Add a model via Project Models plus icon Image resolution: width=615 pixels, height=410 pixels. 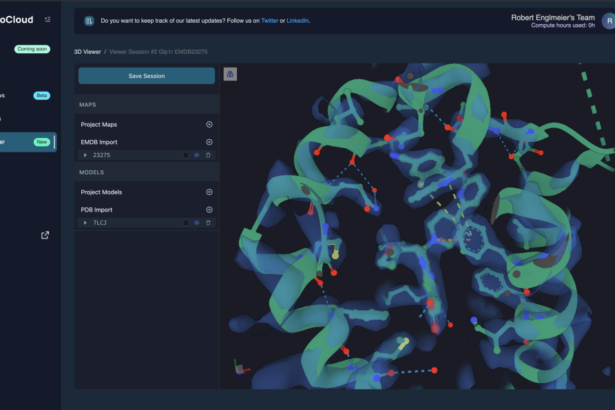(x=209, y=192)
